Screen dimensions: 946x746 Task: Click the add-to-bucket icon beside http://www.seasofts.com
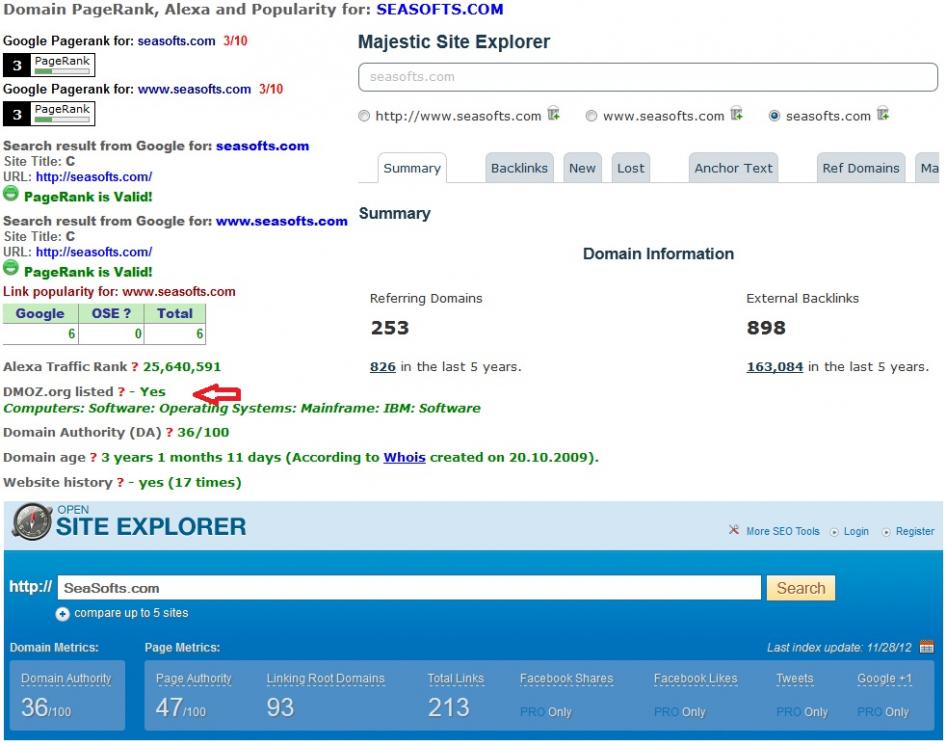553,113
